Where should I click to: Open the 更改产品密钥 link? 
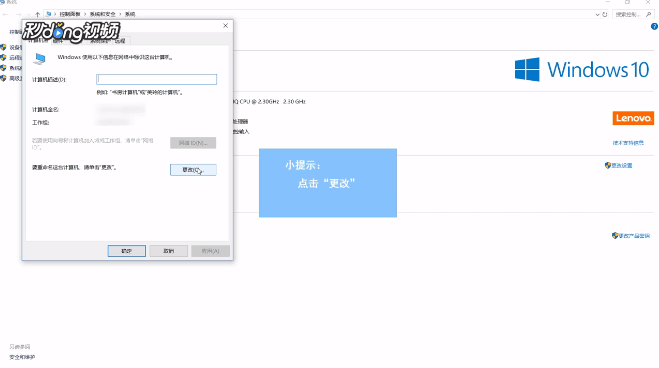[x=634, y=236]
